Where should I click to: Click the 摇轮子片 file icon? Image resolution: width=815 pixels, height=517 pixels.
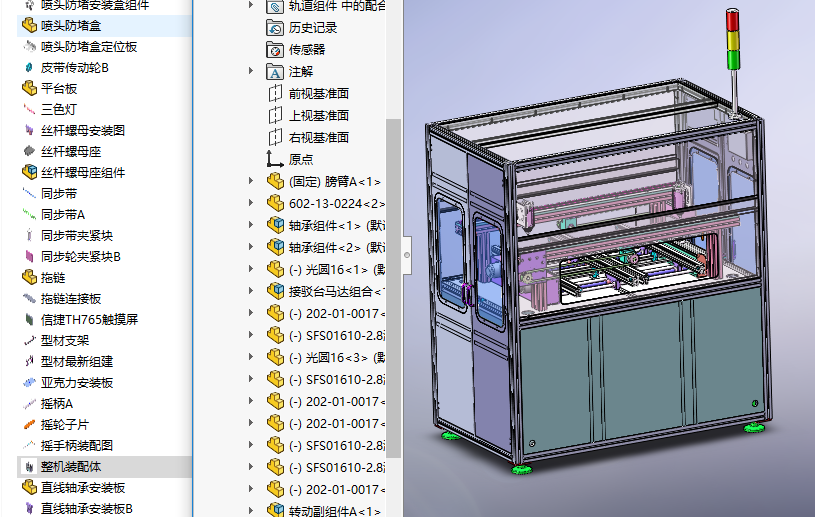pyautogui.click(x=29, y=425)
